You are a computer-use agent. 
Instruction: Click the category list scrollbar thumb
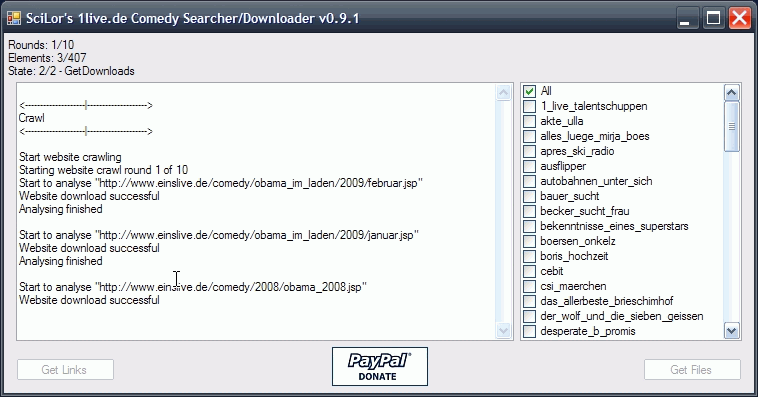[731, 126]
